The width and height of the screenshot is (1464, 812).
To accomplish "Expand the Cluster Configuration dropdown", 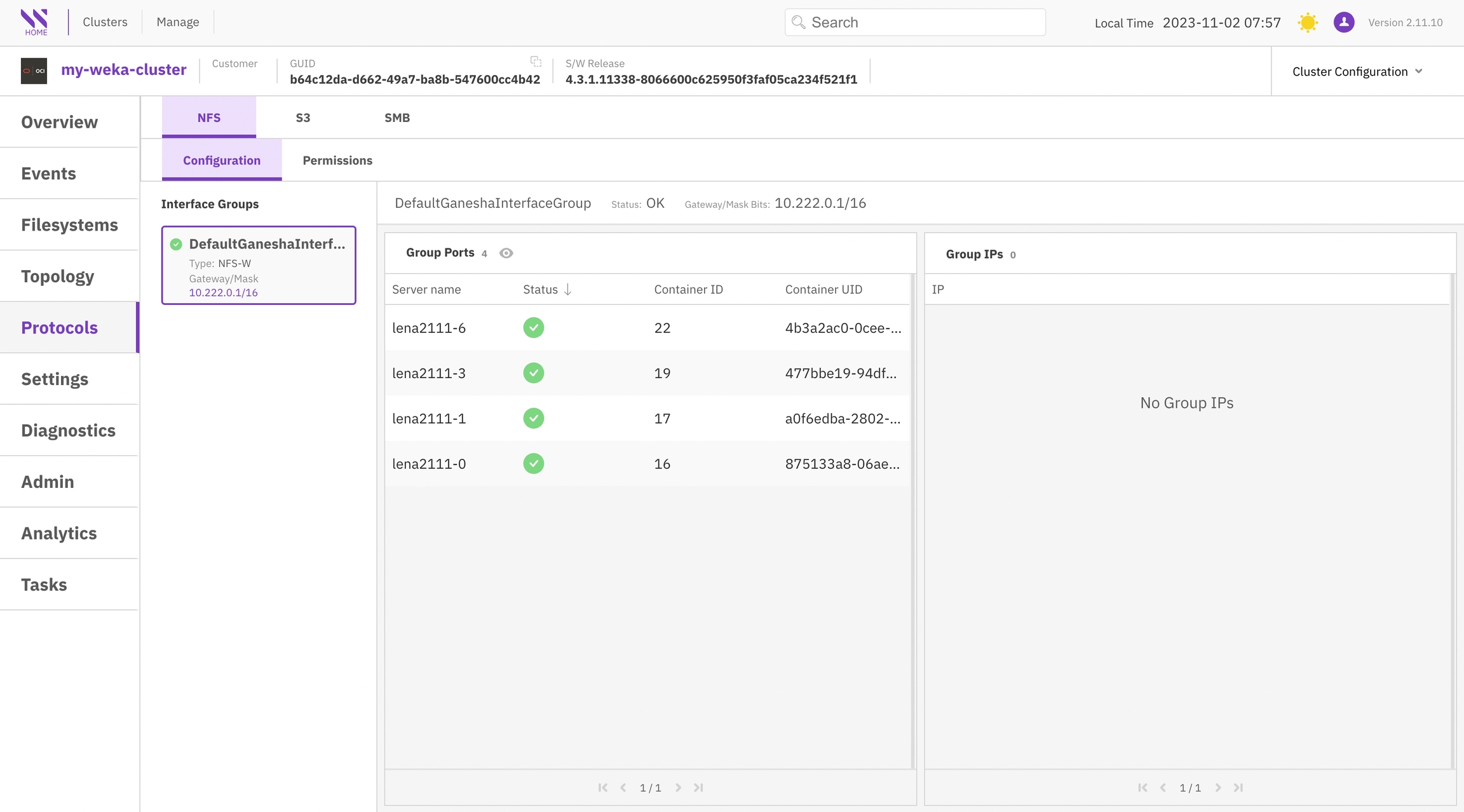I will (x=1357, y=72).
